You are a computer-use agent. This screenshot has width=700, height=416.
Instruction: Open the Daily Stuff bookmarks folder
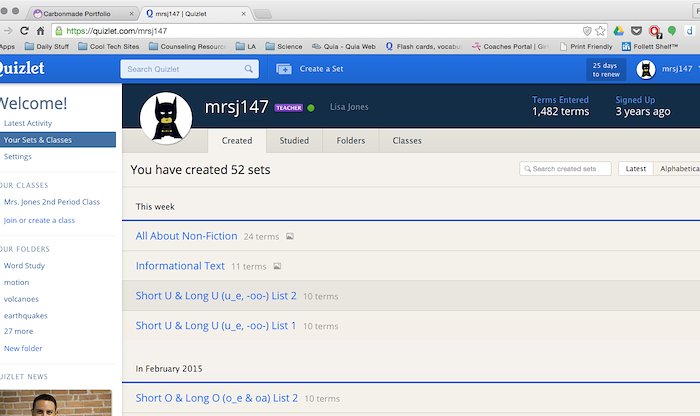point(47,46)
